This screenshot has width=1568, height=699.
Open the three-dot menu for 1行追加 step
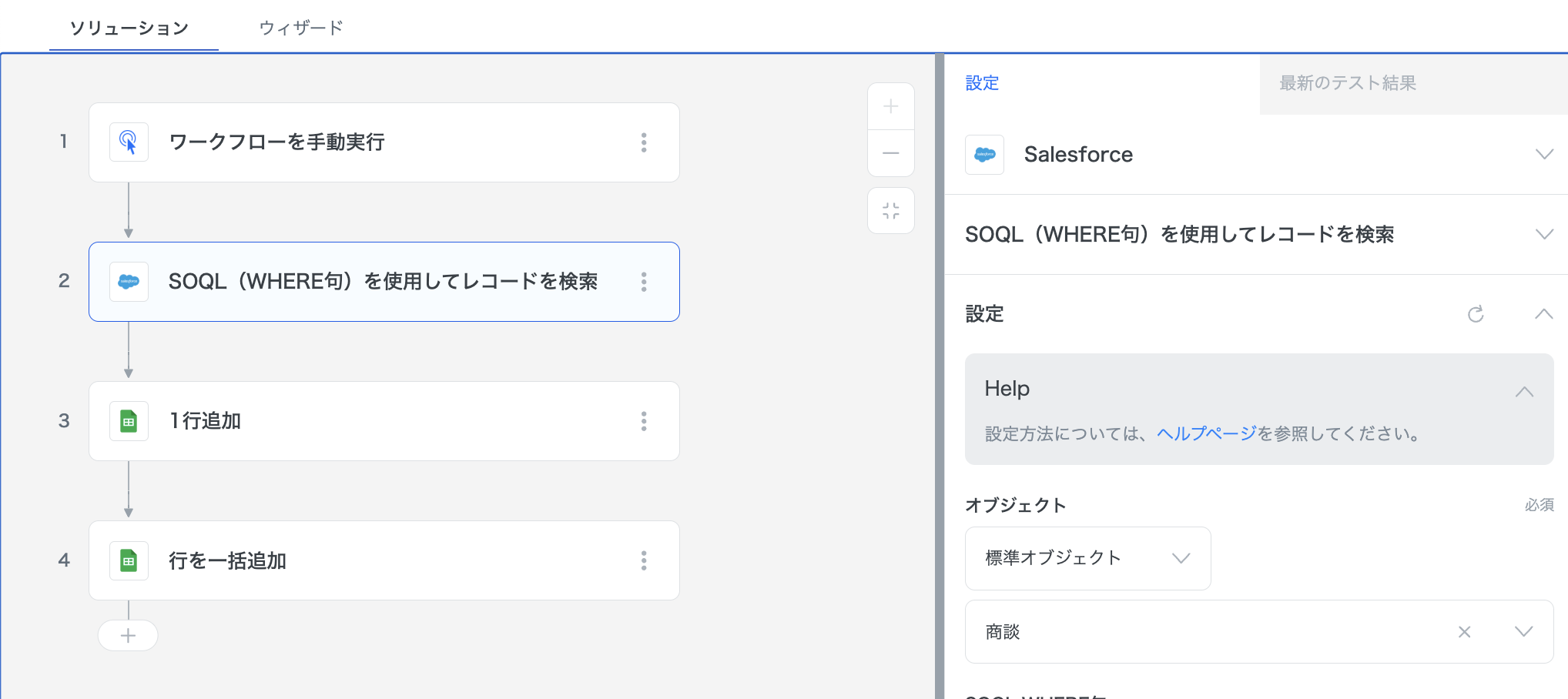tap(644, 421)
